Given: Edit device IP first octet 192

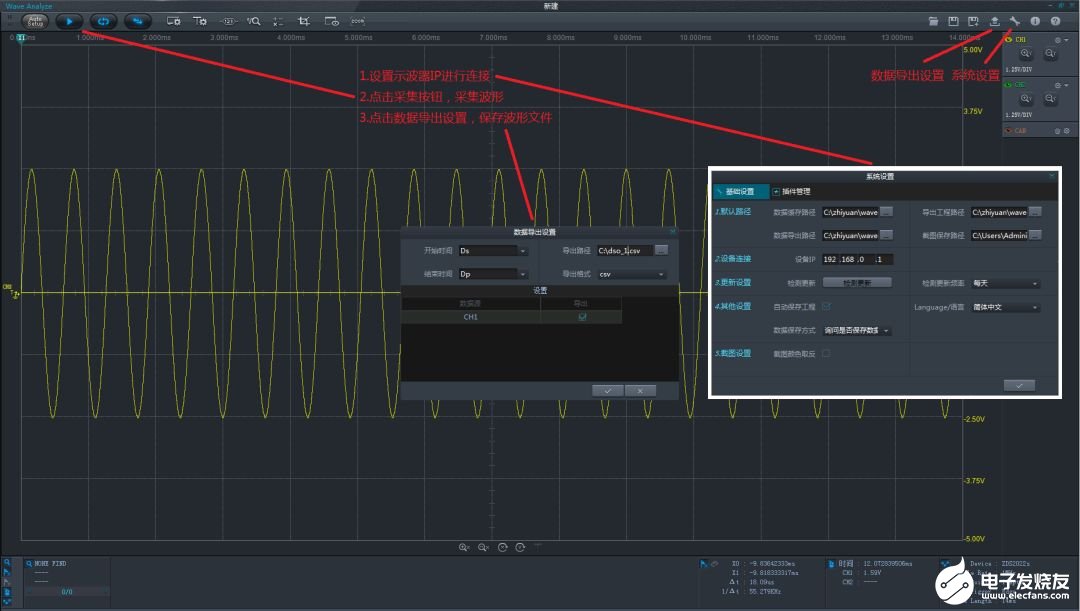Looking at the screenshot, I should tap(830, 260).
